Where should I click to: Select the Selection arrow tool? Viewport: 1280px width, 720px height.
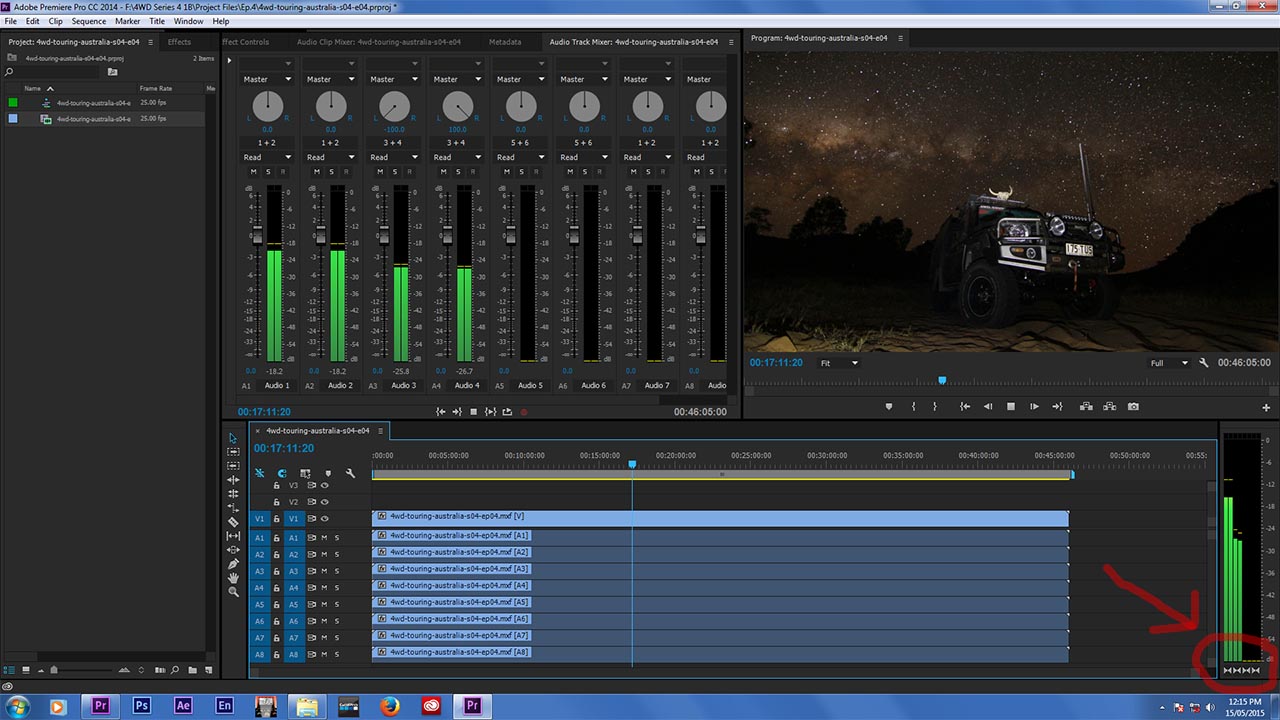pos(233,438)
